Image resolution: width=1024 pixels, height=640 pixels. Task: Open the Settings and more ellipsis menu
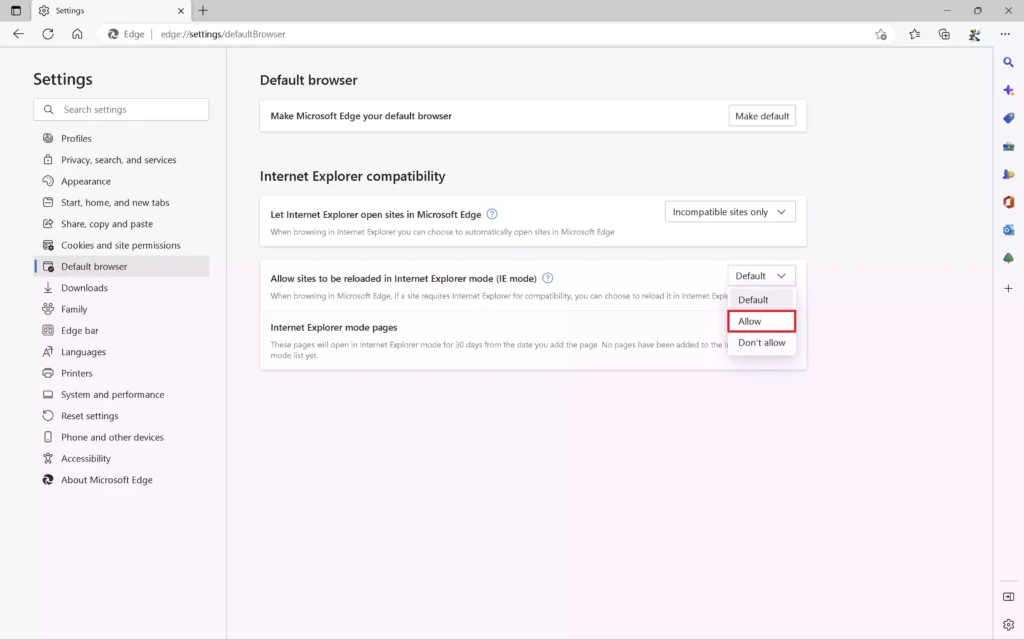pyautogui.click(x=1005, y=34)
